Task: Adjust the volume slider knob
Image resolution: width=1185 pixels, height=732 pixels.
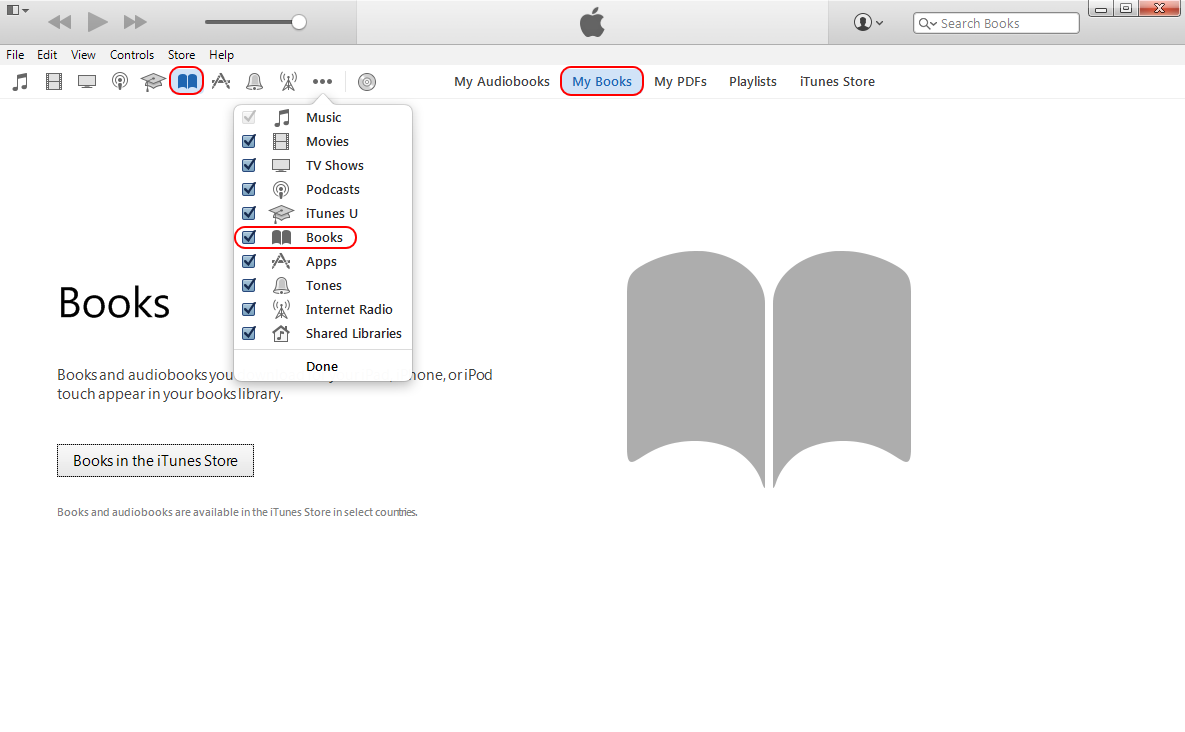Action: 299,22
